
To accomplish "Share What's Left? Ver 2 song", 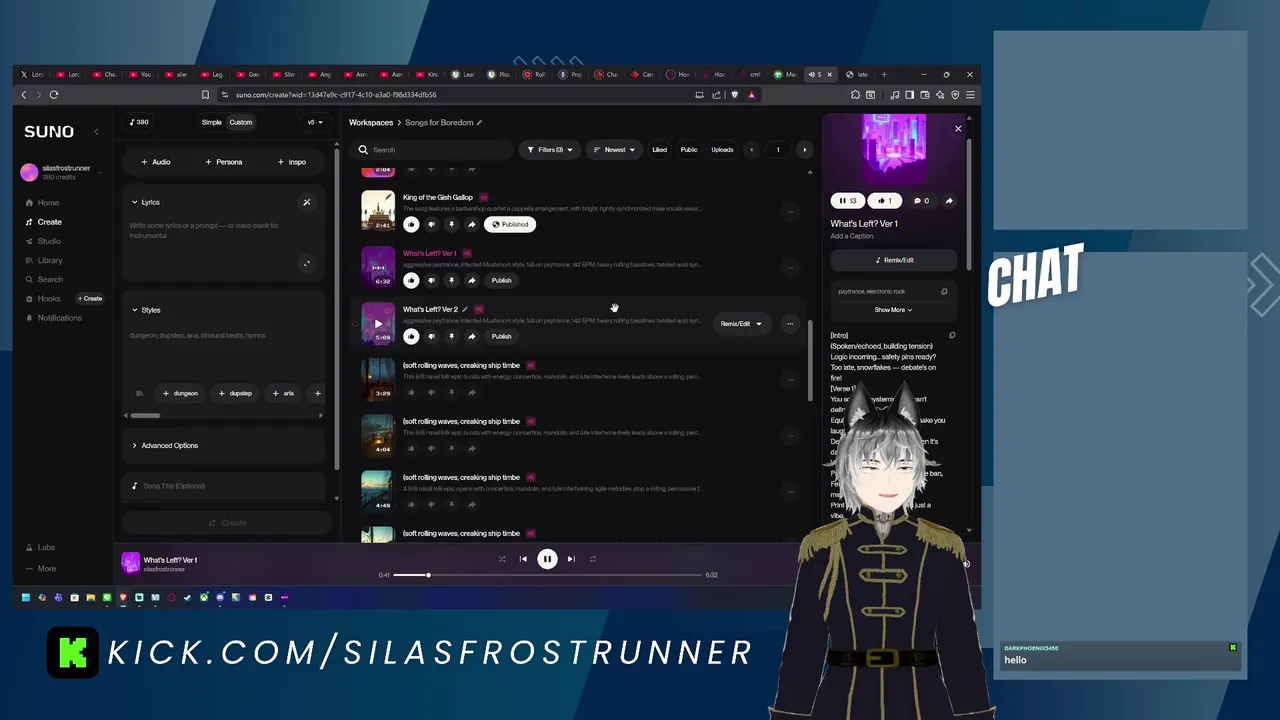I will (471, 336).
